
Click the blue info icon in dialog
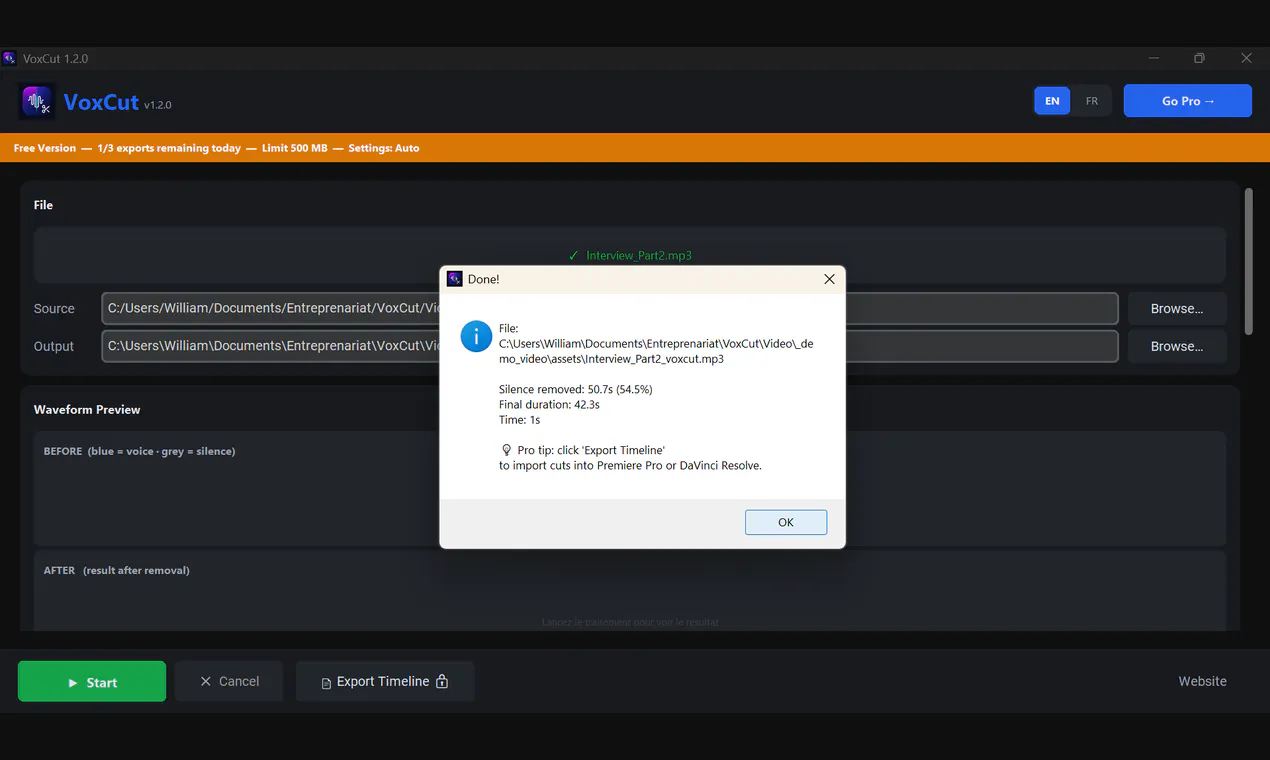coord(476,336)
